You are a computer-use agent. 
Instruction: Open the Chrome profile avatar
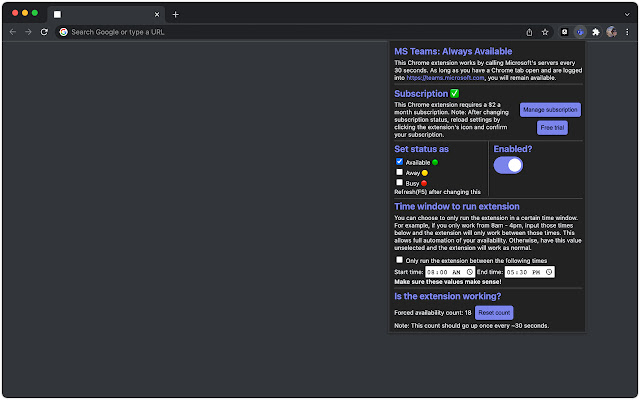click(x=611, y=32)
